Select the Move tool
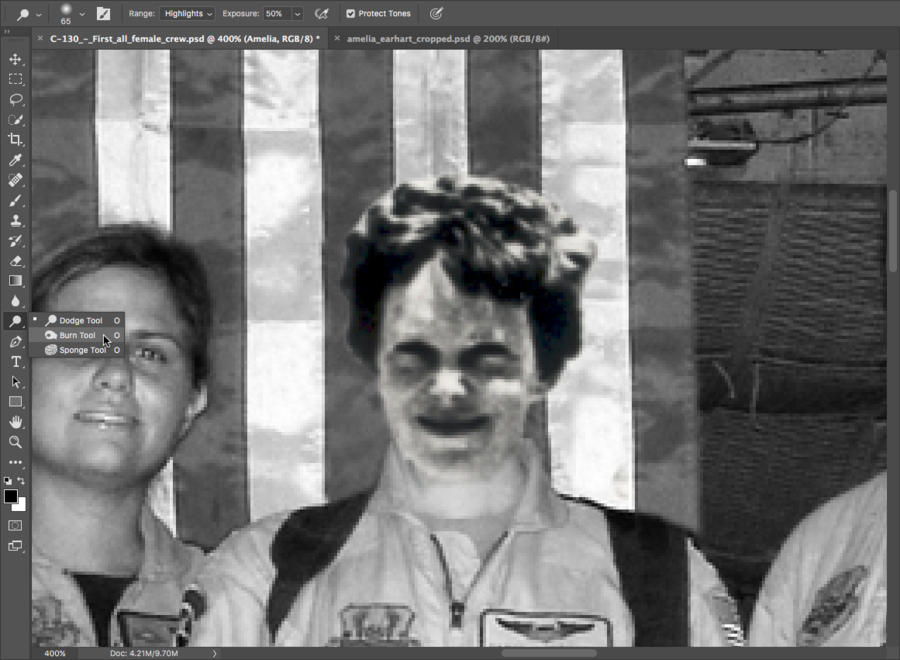900x660 pixels. (15, 59)
